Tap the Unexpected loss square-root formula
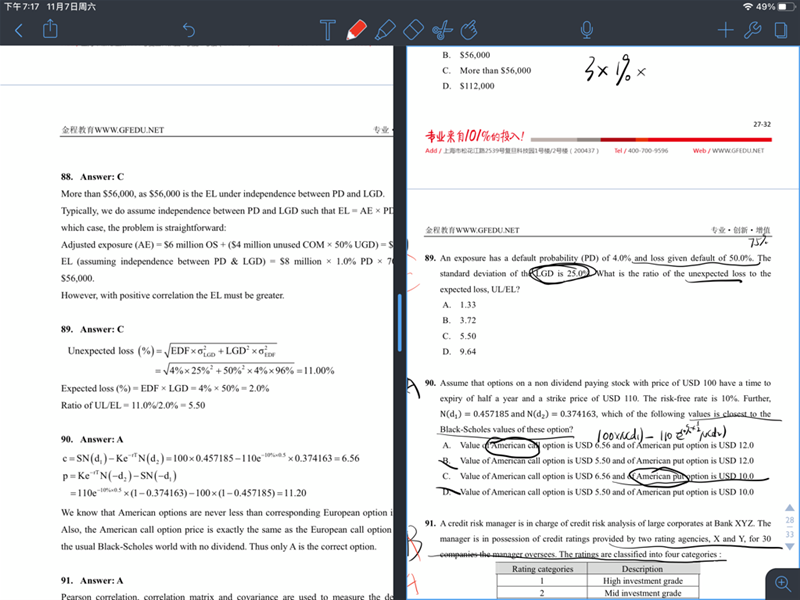The width and height of the screenshot is (800, 600). pos(201,360)
